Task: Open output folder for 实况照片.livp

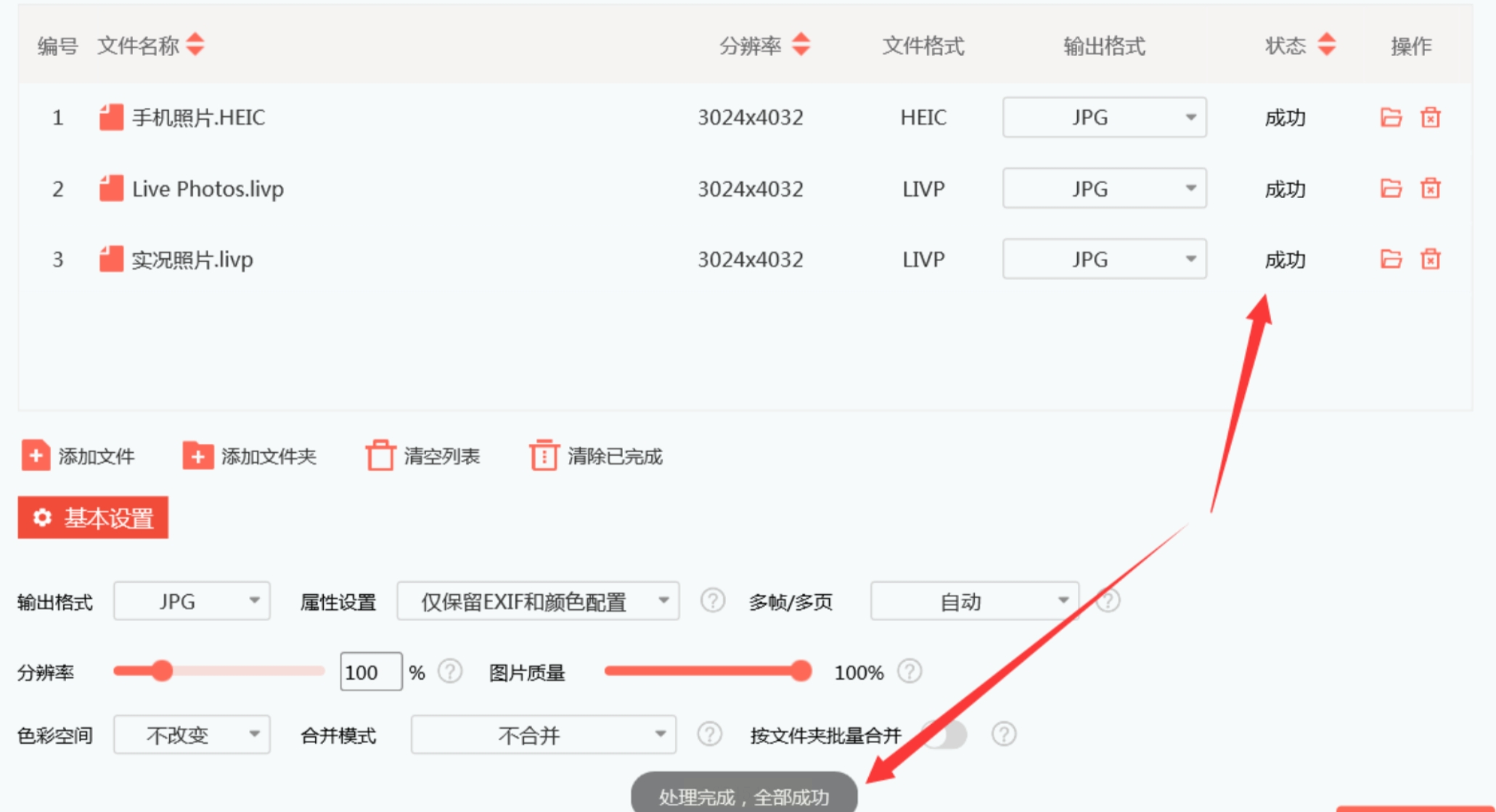Action: click(x=1390, y=259)
